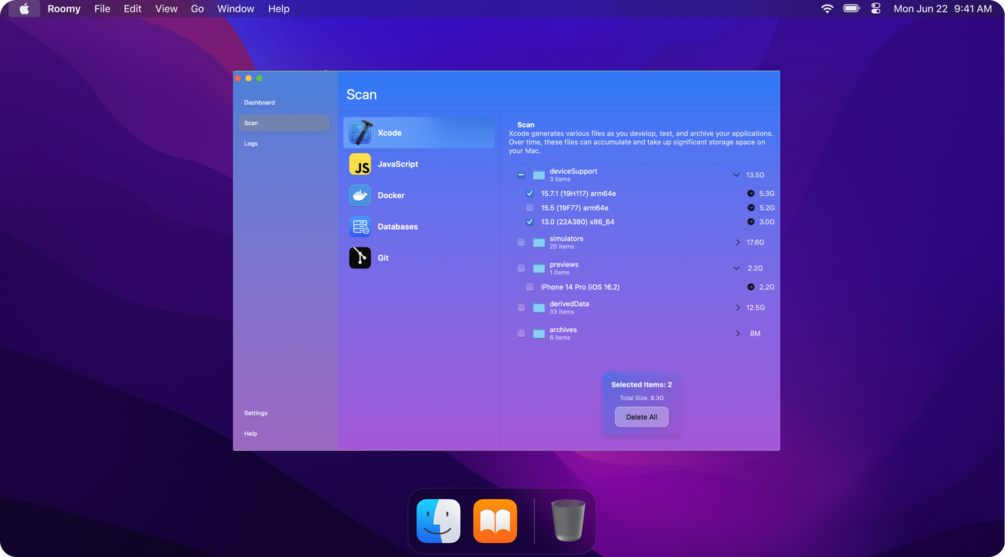Click the 8M archives size

click(755, 333)
